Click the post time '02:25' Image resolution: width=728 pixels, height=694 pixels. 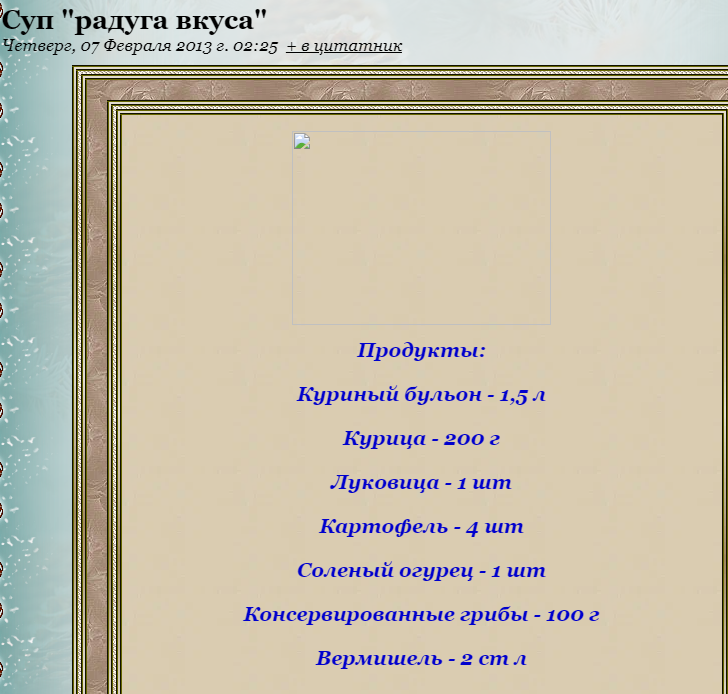[257, 46]
